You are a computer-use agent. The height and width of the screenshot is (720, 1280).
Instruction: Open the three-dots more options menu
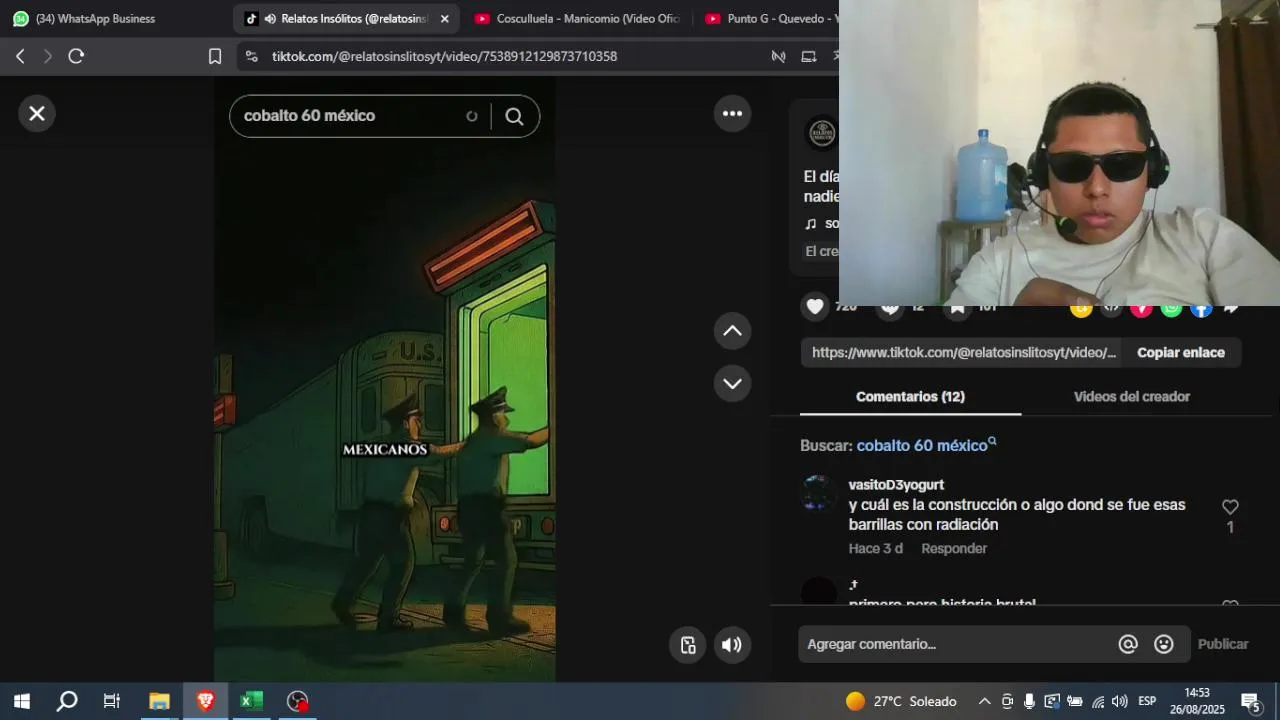click(x=732, y=114)
